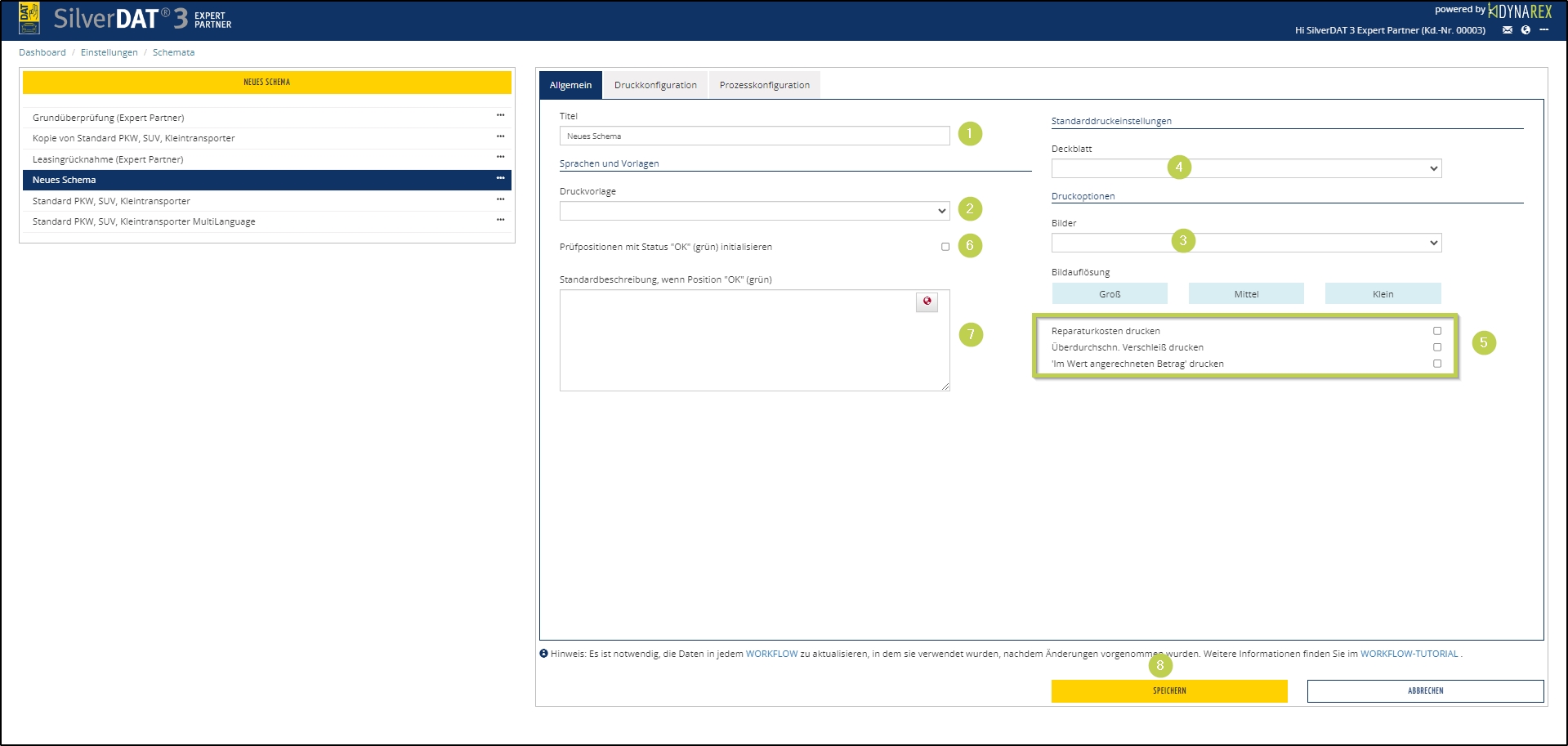Open the Prozesskonfiguration tab
This screenshot has width=1568, height=746.
point(764,85)
